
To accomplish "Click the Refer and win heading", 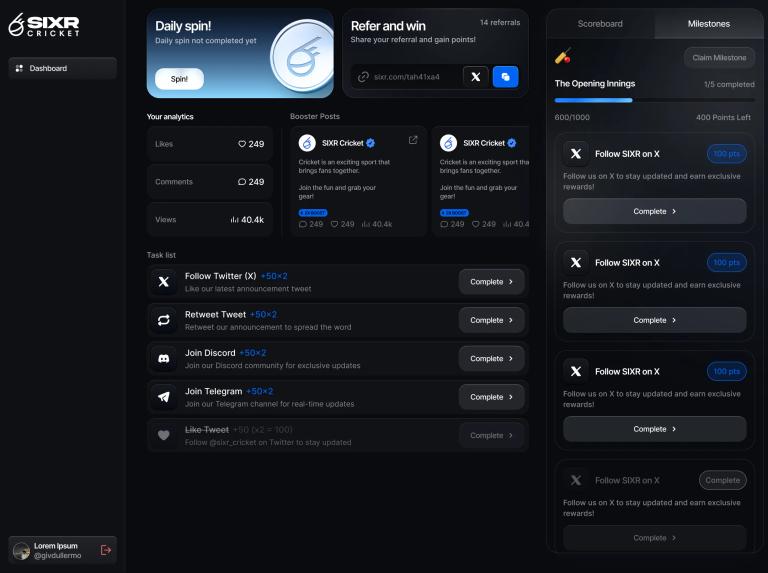I will (x=388, y=26).
